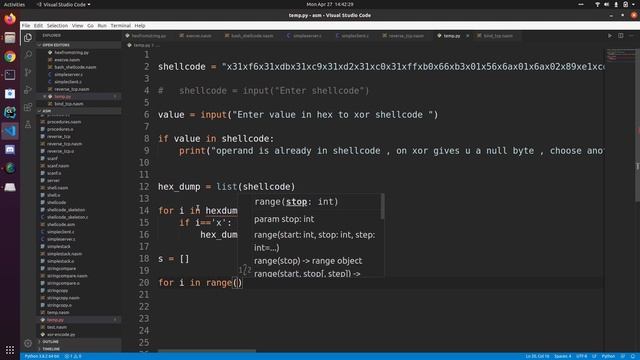Image resolution: width=640 pixels, height=360 pixels.
Task: Open the Visual Studio Code app menu dropdown
Action: point(64,4)
